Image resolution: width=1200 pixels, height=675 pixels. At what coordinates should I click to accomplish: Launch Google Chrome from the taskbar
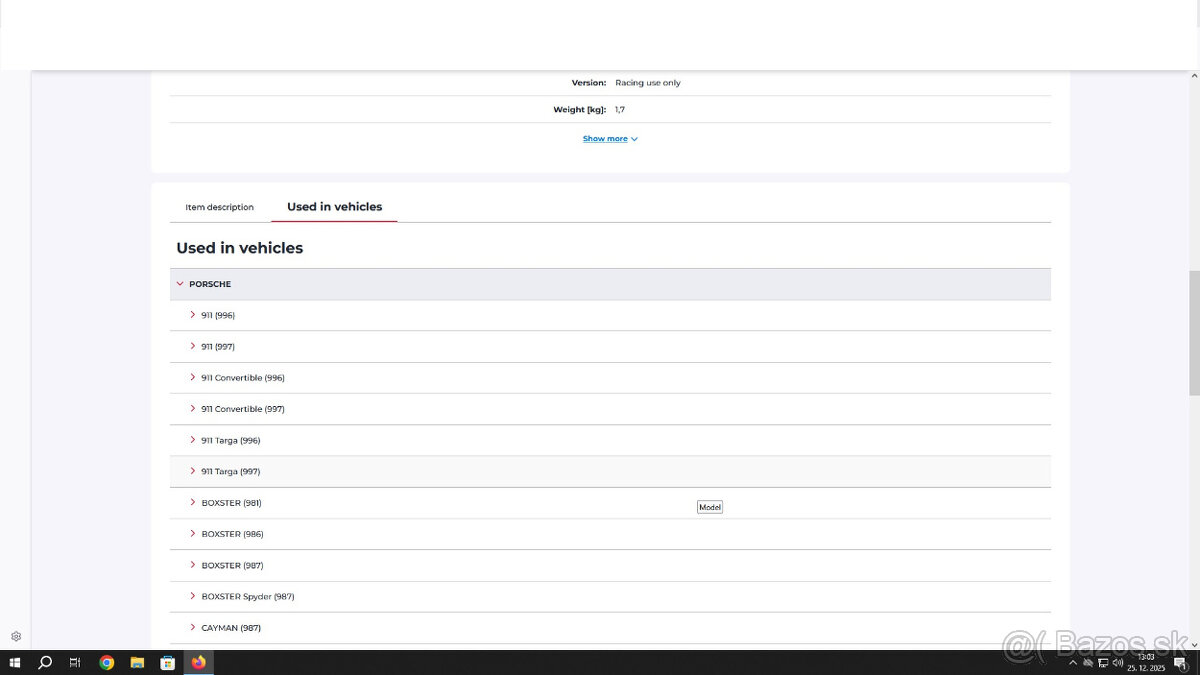point(107,662)
